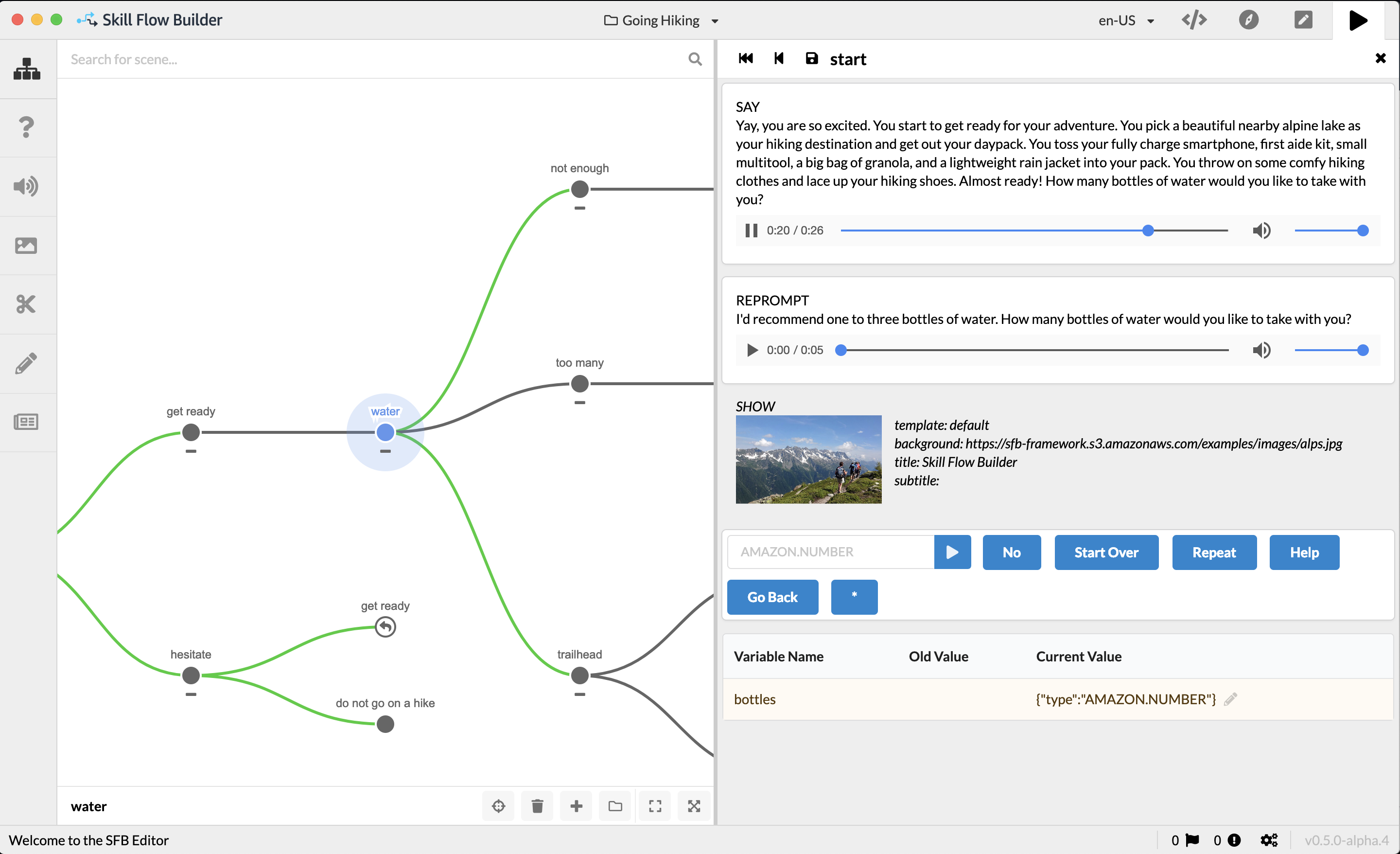Open the help question mark panel
Image resolution: width=1400 pixels, height=854 pixels.
[x=27, y=127]
